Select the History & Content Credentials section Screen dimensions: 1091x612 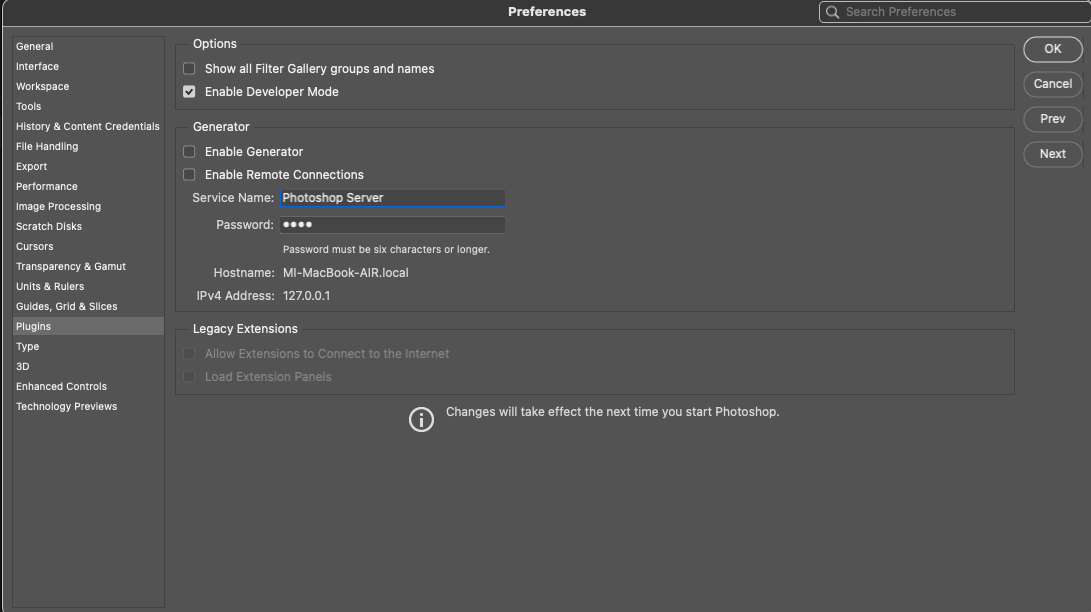click(x=88, y=126)
